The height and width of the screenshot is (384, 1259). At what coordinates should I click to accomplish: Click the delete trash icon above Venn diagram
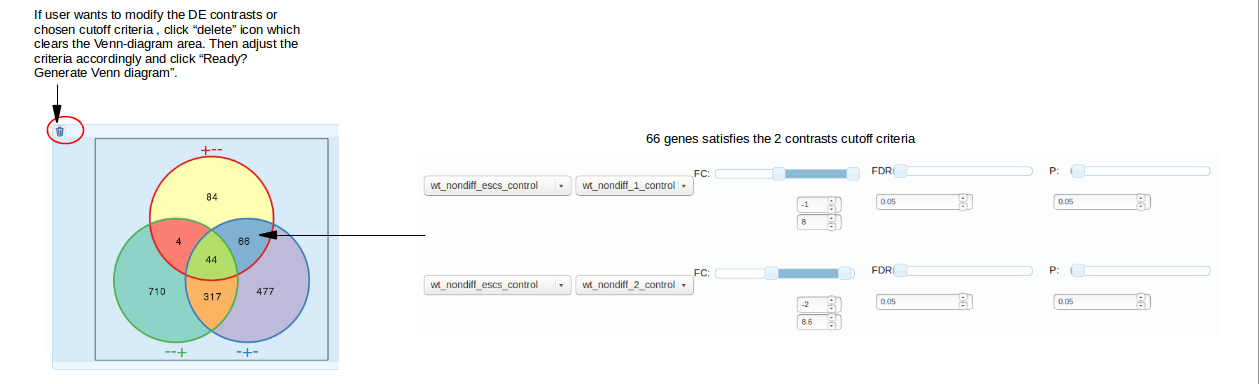[x=59, y=131]
